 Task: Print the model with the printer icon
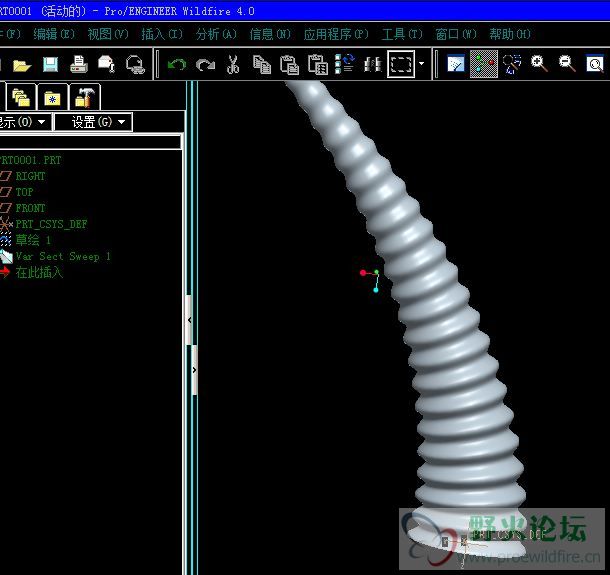pyautogui.click(x=79, y=65)
